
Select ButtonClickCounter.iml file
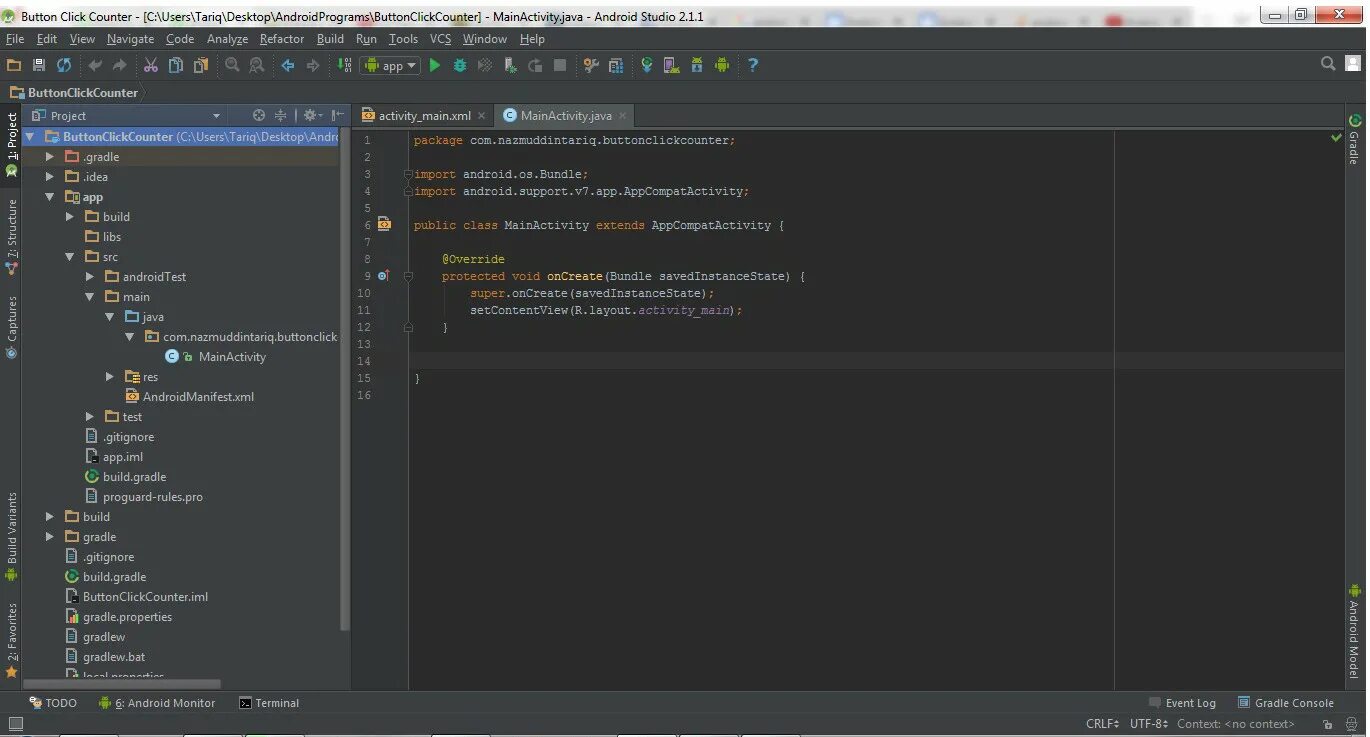click(145, 597)
